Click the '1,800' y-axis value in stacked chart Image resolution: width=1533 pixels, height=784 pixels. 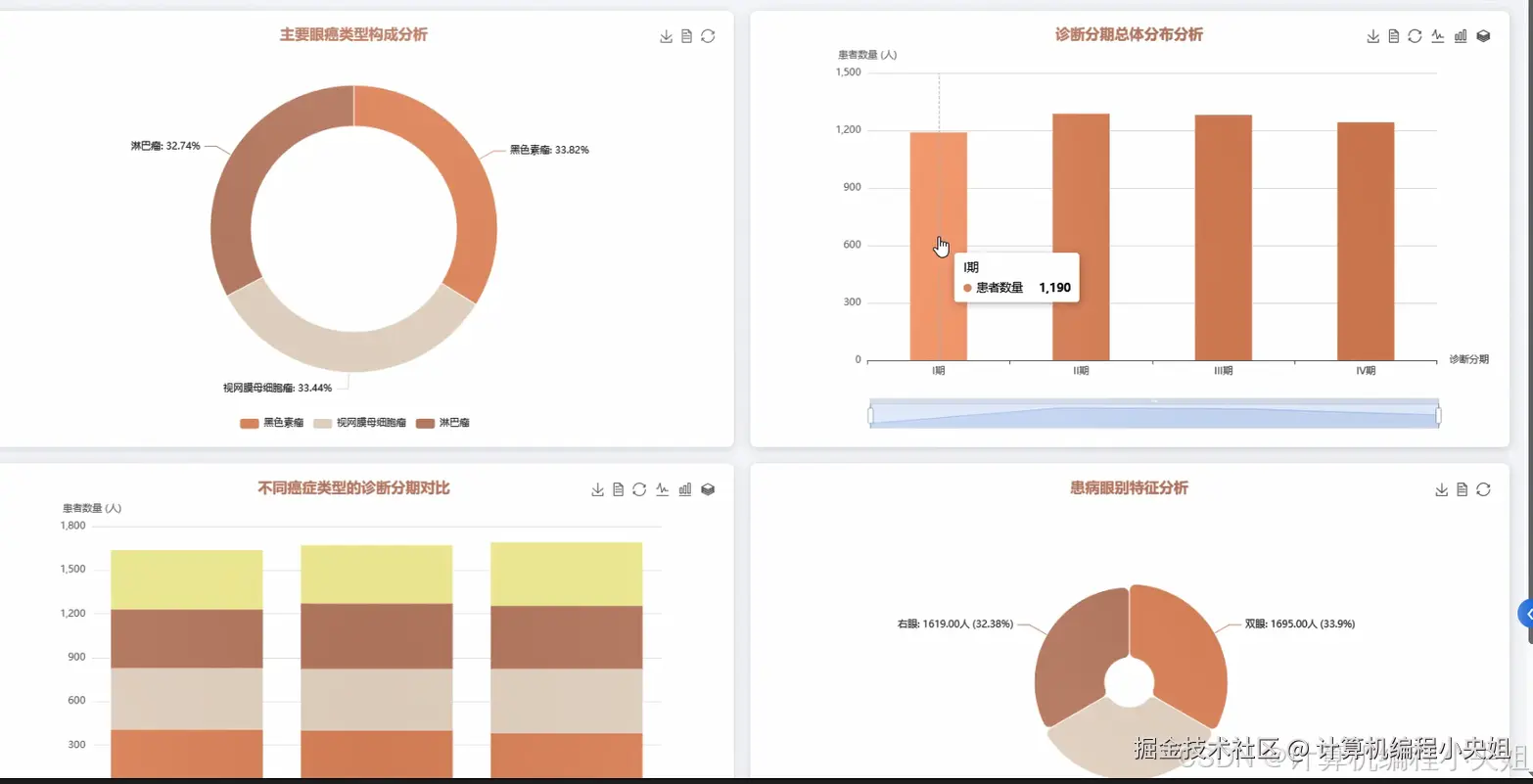[72, 526]
